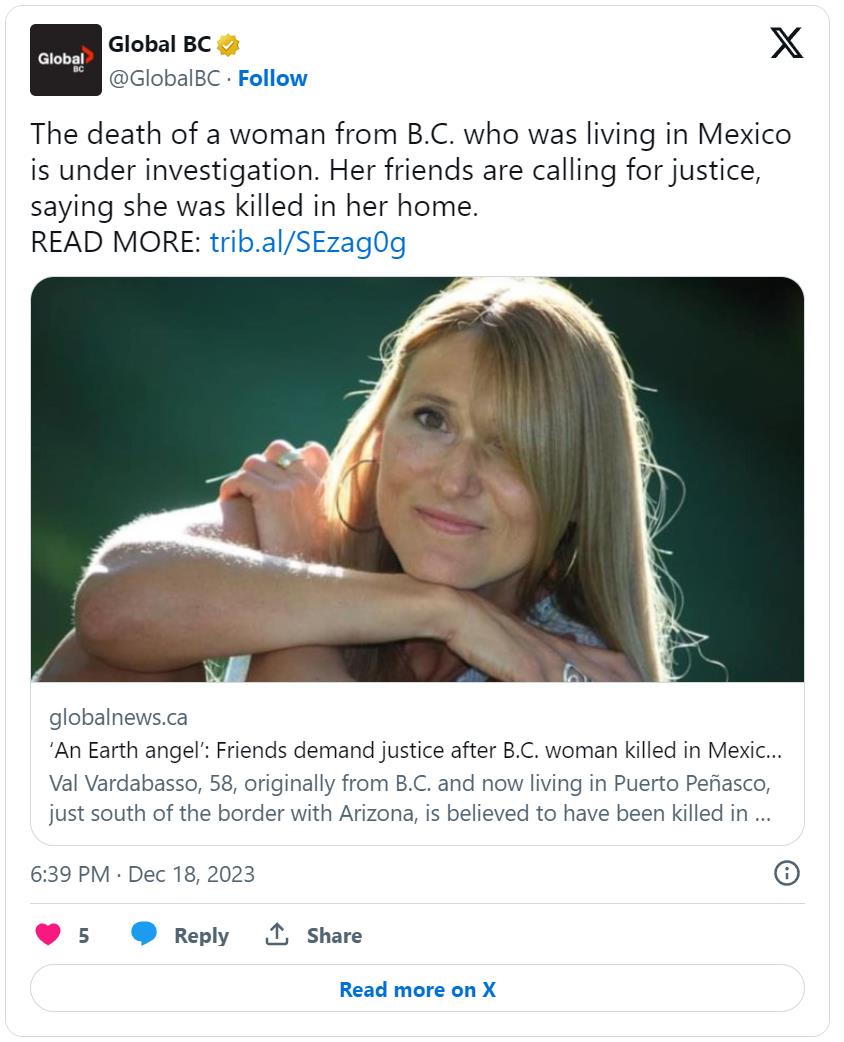Click the globalnews.ca domain label
Viewport: 844px width, 1042px height.
click(118, 717)
